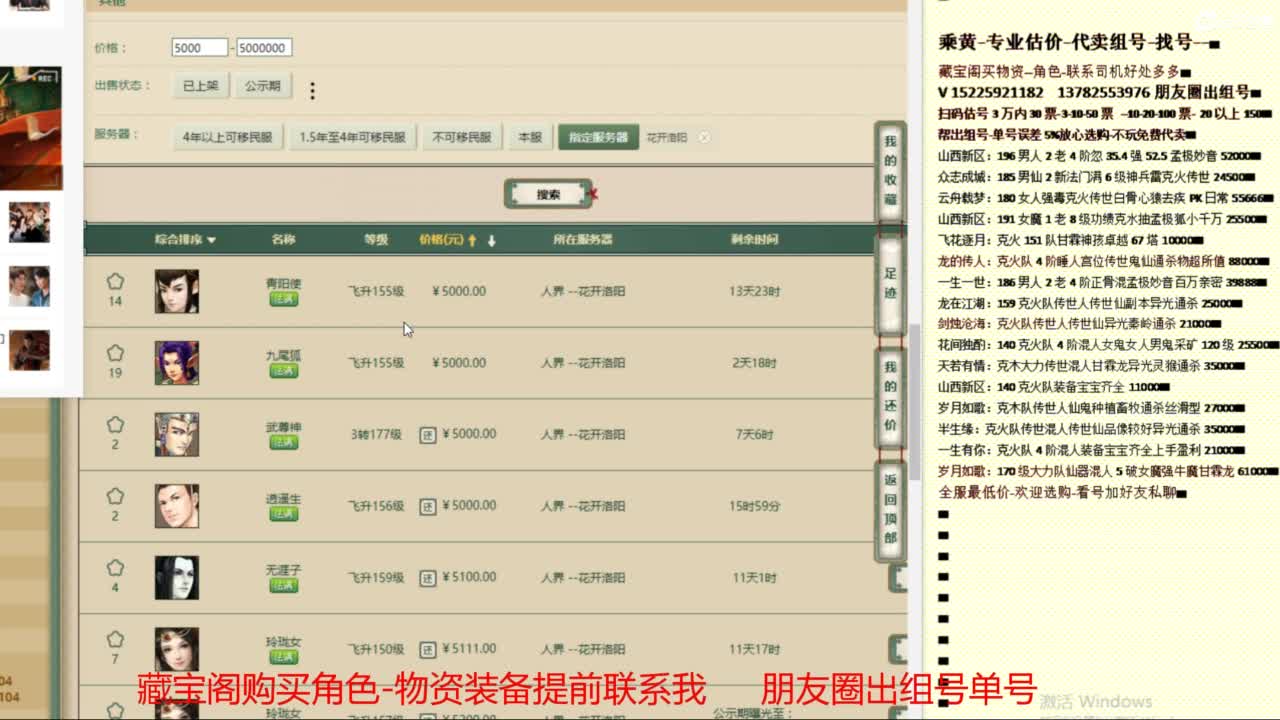Open the 无涯子 listing name link

point(283,569)
